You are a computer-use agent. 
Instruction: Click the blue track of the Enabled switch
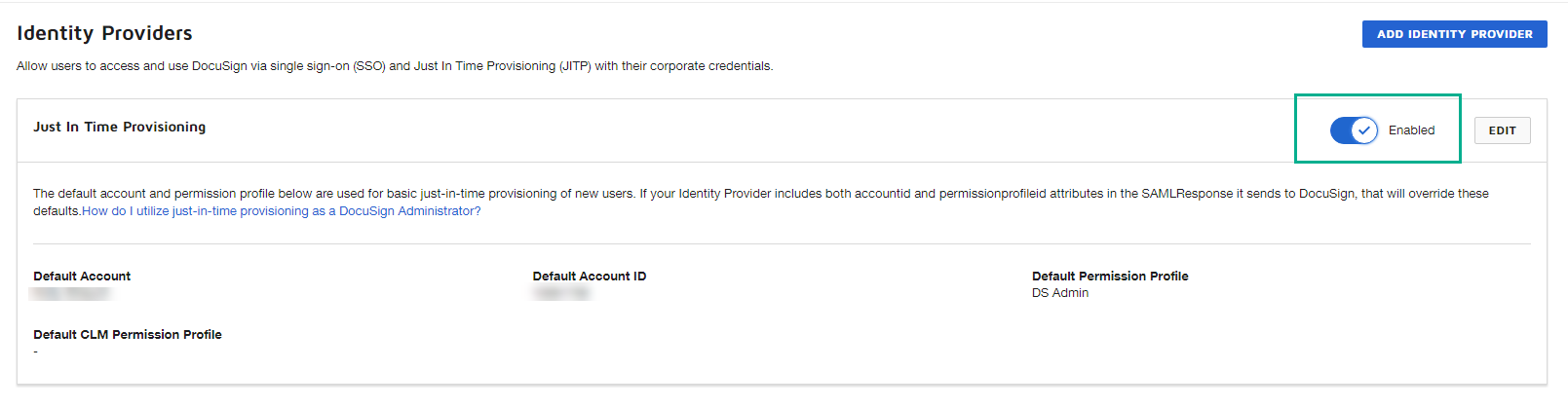click(x=1342, y=130)
